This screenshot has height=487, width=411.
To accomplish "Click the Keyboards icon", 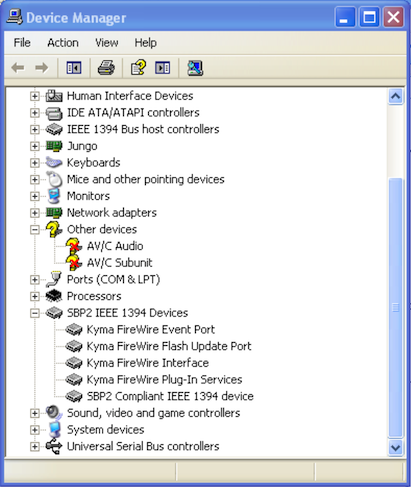I will pos(54,163).
